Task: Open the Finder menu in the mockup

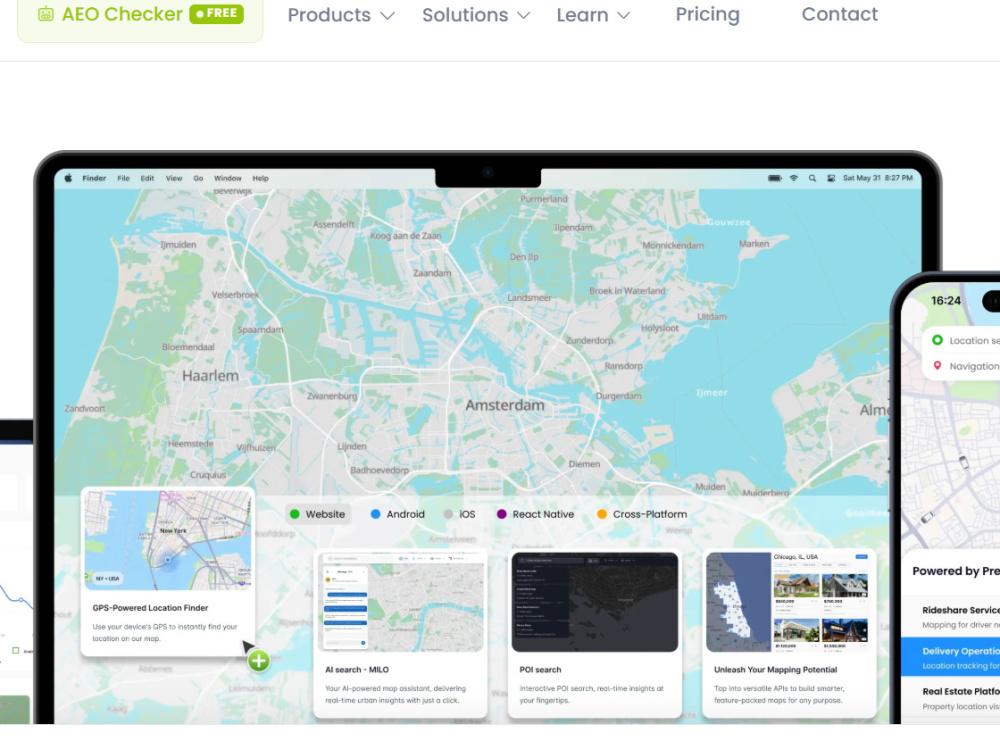Action: pyautogui.click(x=94, y=179)
